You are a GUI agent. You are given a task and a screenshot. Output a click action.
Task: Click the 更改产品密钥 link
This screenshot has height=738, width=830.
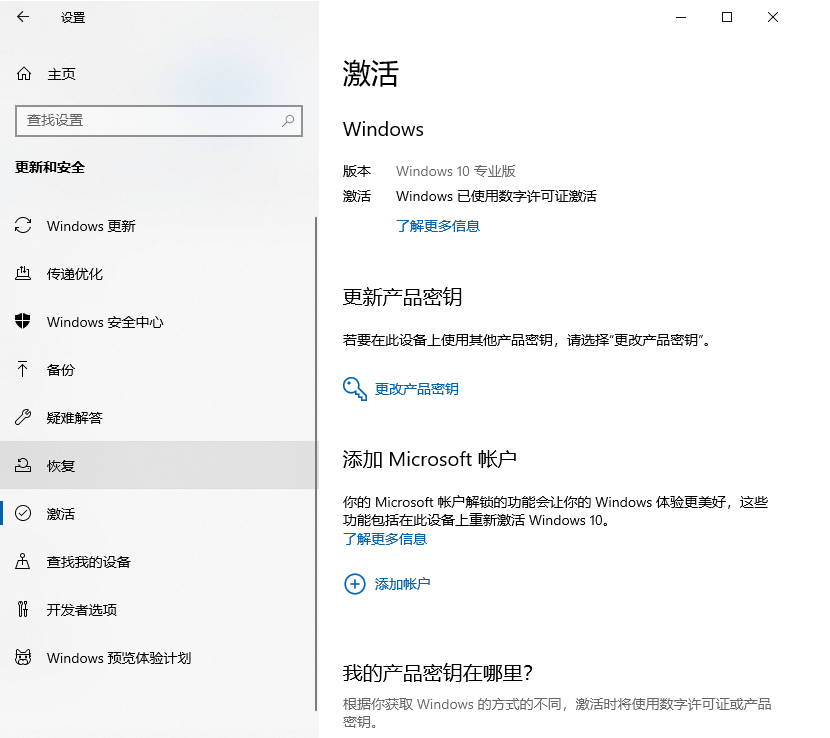click(x=417, y=389)
